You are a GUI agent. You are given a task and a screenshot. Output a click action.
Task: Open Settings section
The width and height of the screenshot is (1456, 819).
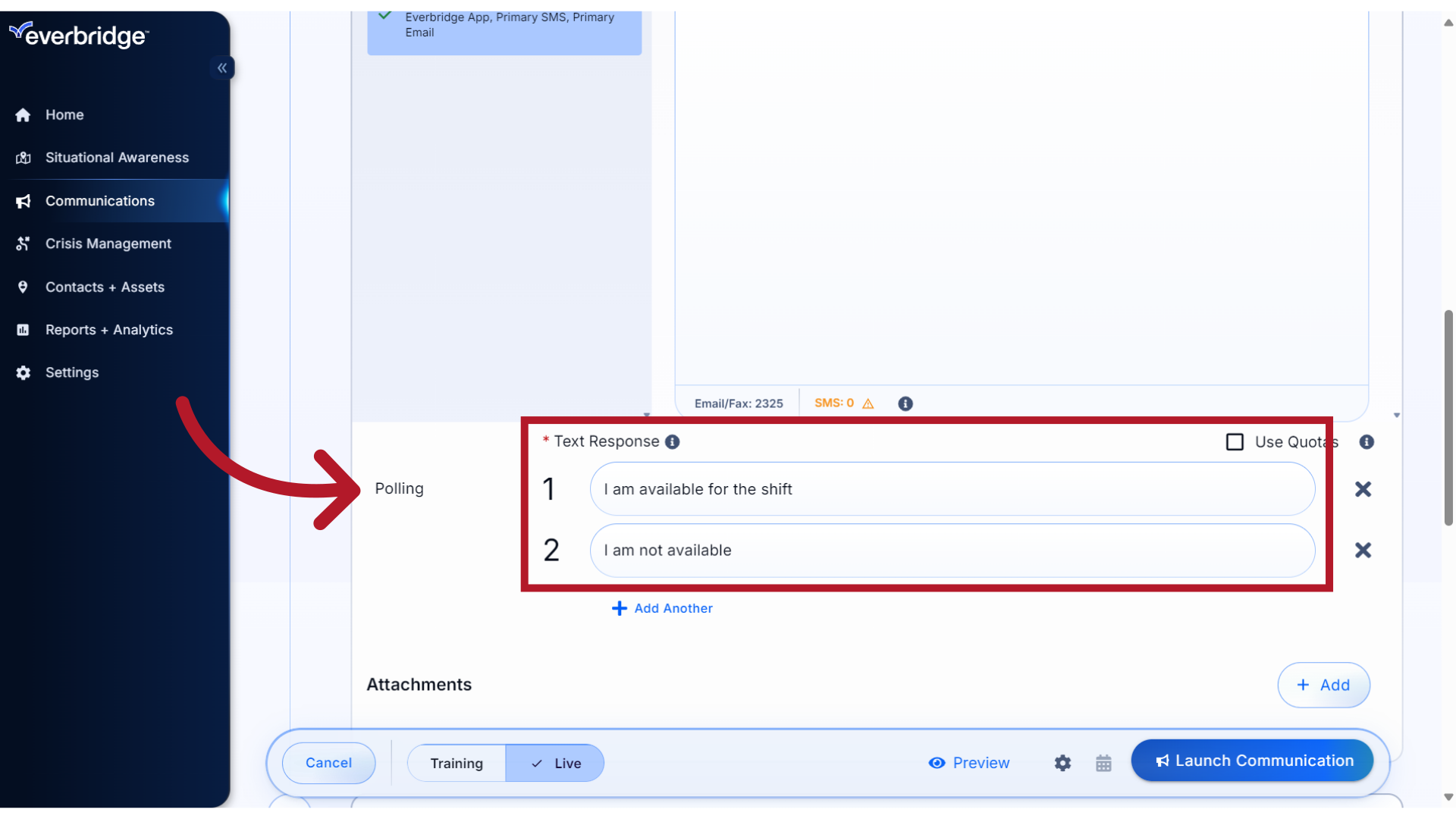pyautogui.click(x=71, y=372)
